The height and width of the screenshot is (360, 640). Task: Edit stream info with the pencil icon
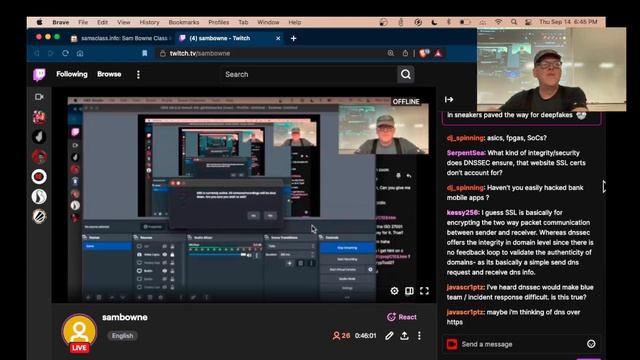point(389,336)
